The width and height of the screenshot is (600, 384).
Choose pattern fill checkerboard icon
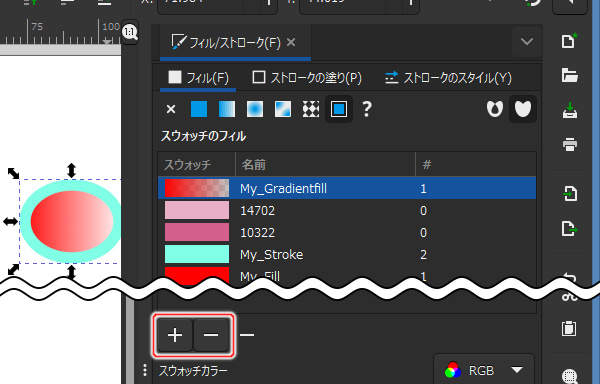pos(311,109)
